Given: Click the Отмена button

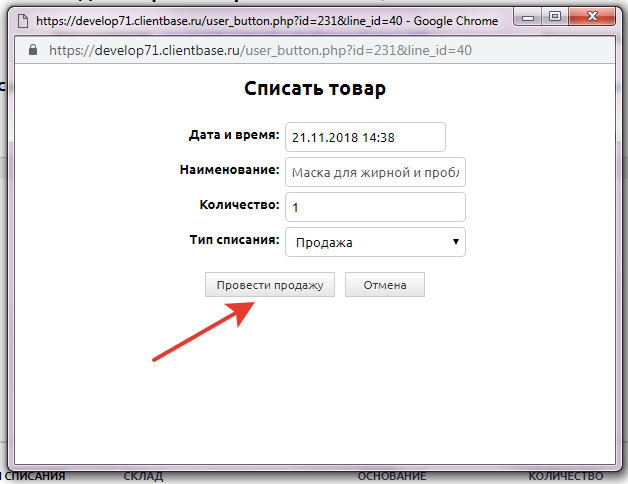Looking at the screenshot, I should 385,285.
